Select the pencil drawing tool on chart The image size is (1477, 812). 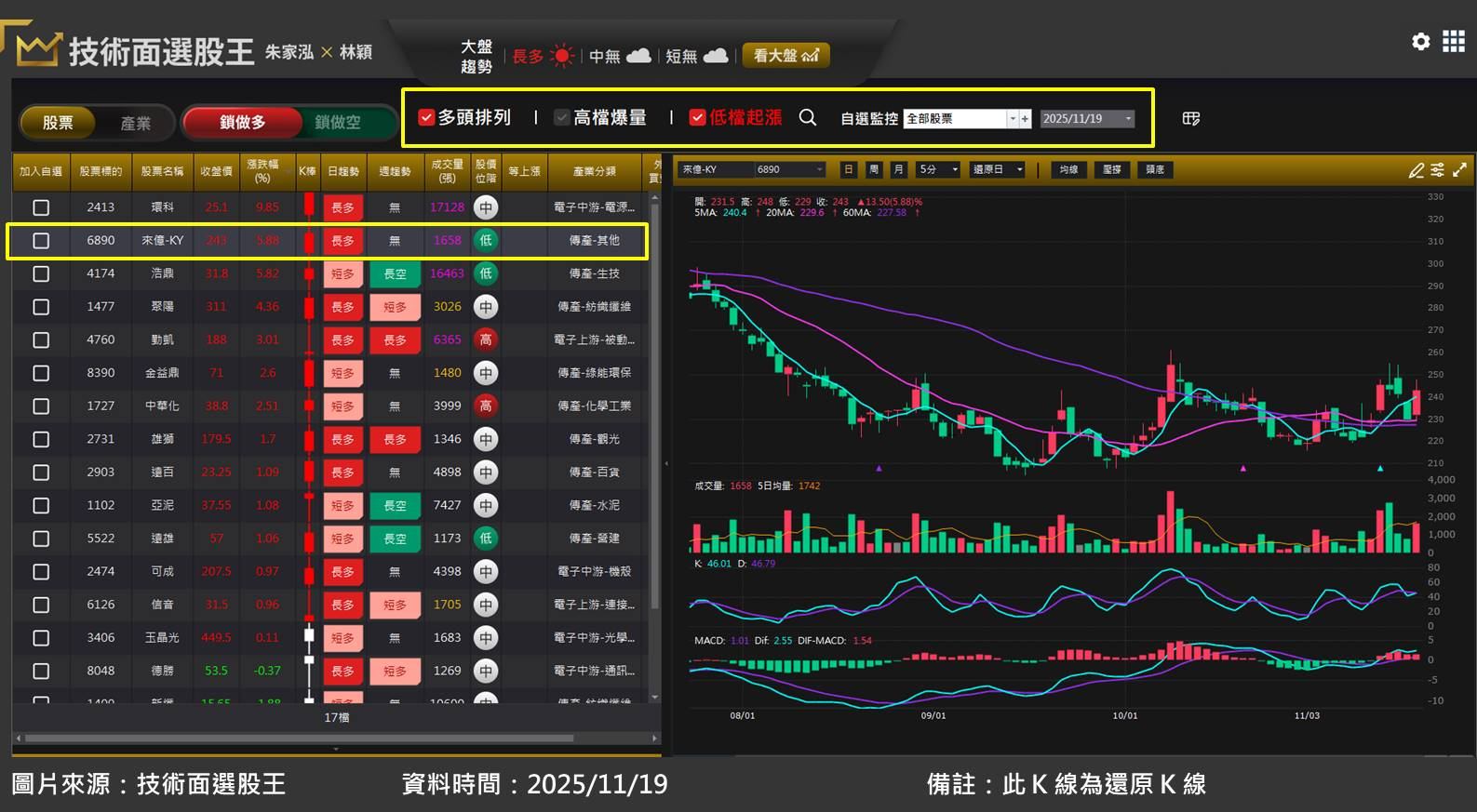coord(1417,170)
